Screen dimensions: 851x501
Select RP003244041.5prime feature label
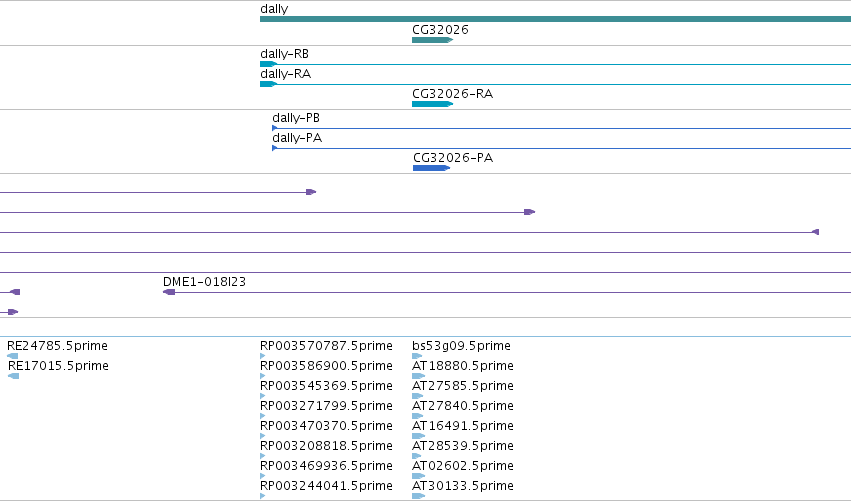click(326, 486)
